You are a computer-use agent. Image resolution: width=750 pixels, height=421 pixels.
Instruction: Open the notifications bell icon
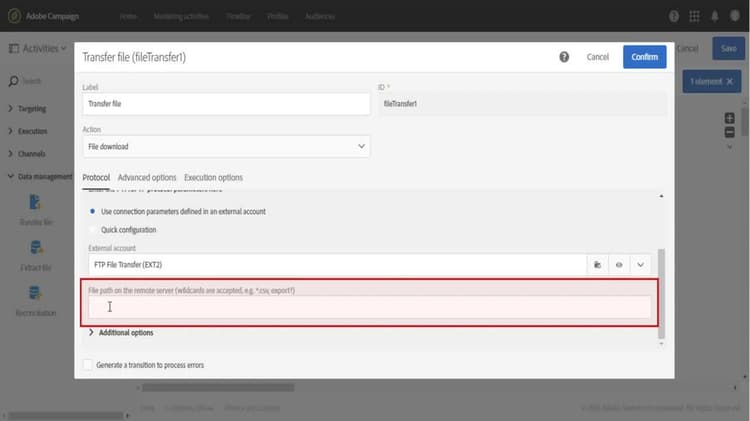coord(715,16)
